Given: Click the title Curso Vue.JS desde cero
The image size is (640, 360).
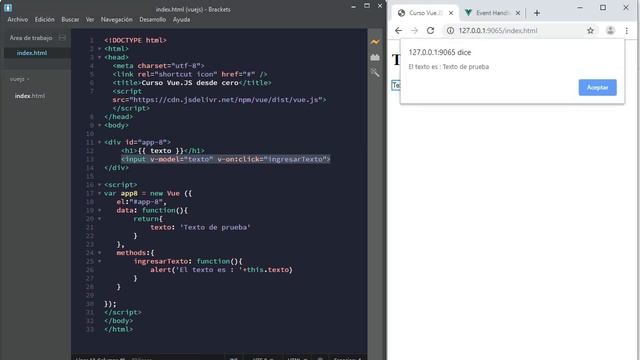Looking at the screenshot, I should tap(190, 82).
